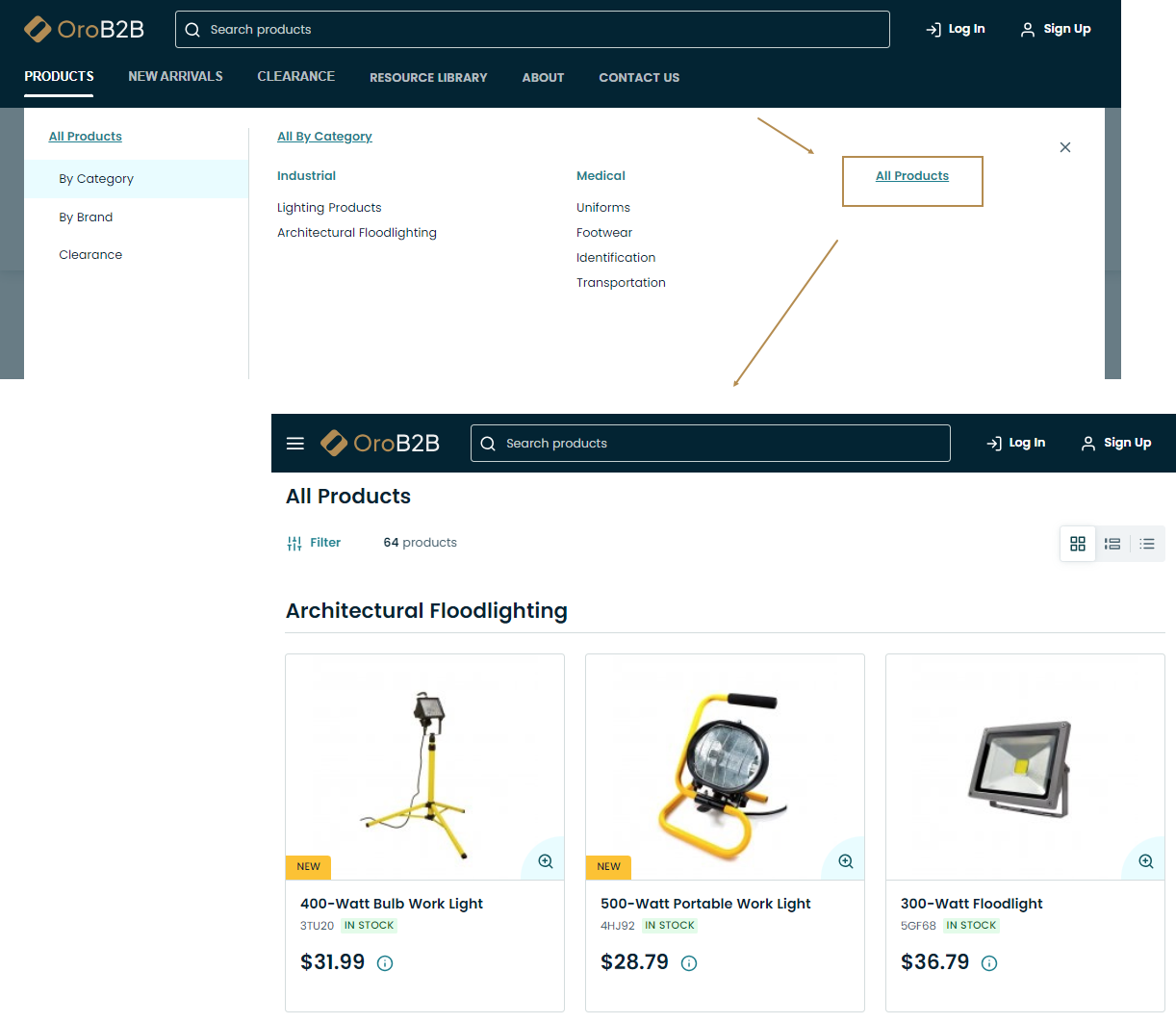Zoom the 300-Watt Floodlight image
The image size is (1176, 1023).
click(1145, 861)
